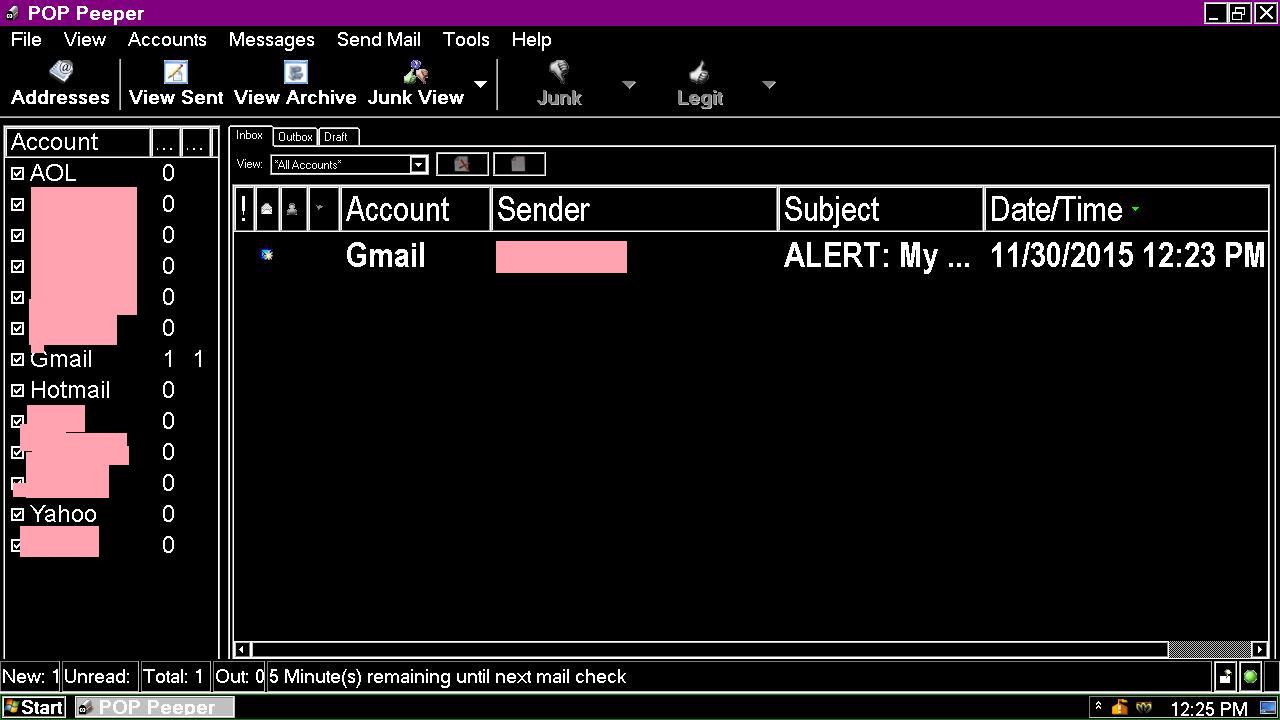Screen dimensions: 1280x720
Task: Sort messages by Account column header
Action: 416,209
